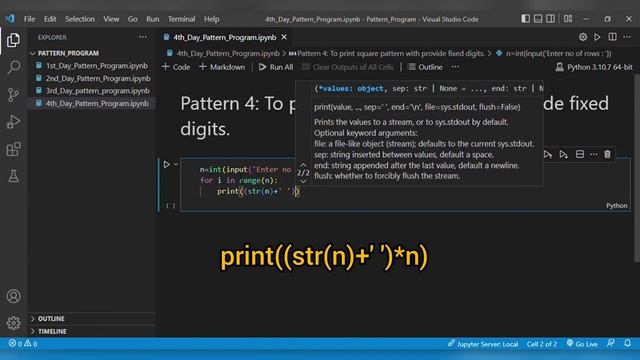The width and height of the screenshot is (640, 360).
Task: Click Clear Outputs of All Cells
Action: pos(348,67)
